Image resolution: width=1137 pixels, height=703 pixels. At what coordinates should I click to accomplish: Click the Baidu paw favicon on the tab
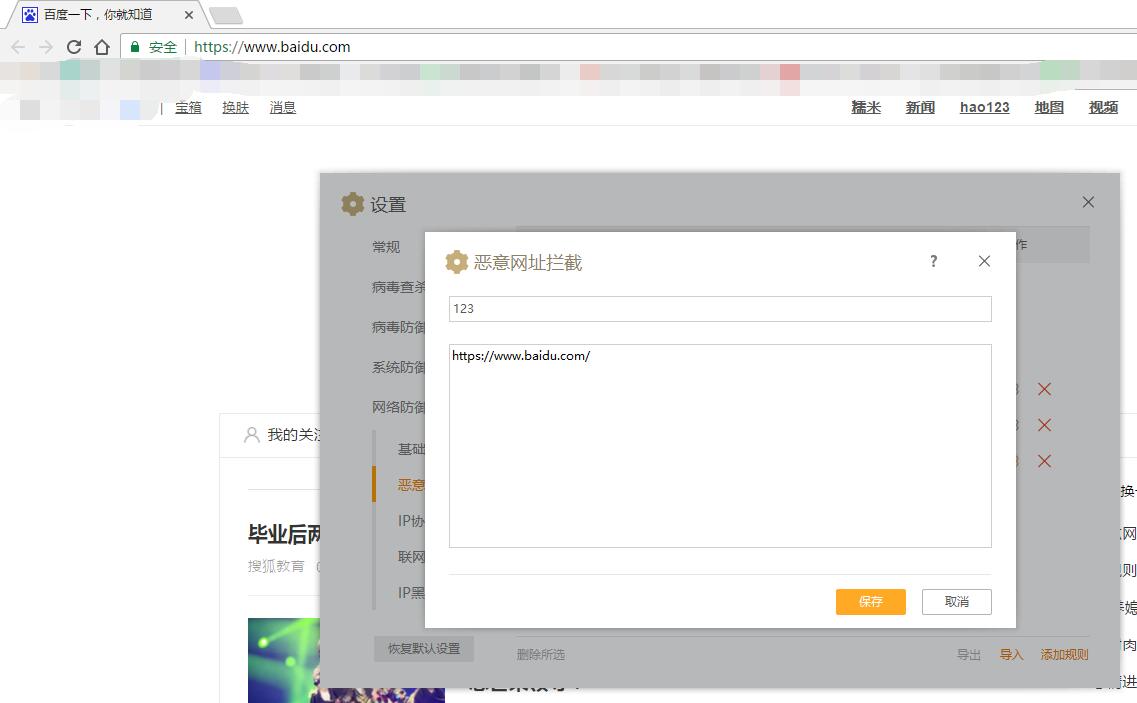coord(30,15)
